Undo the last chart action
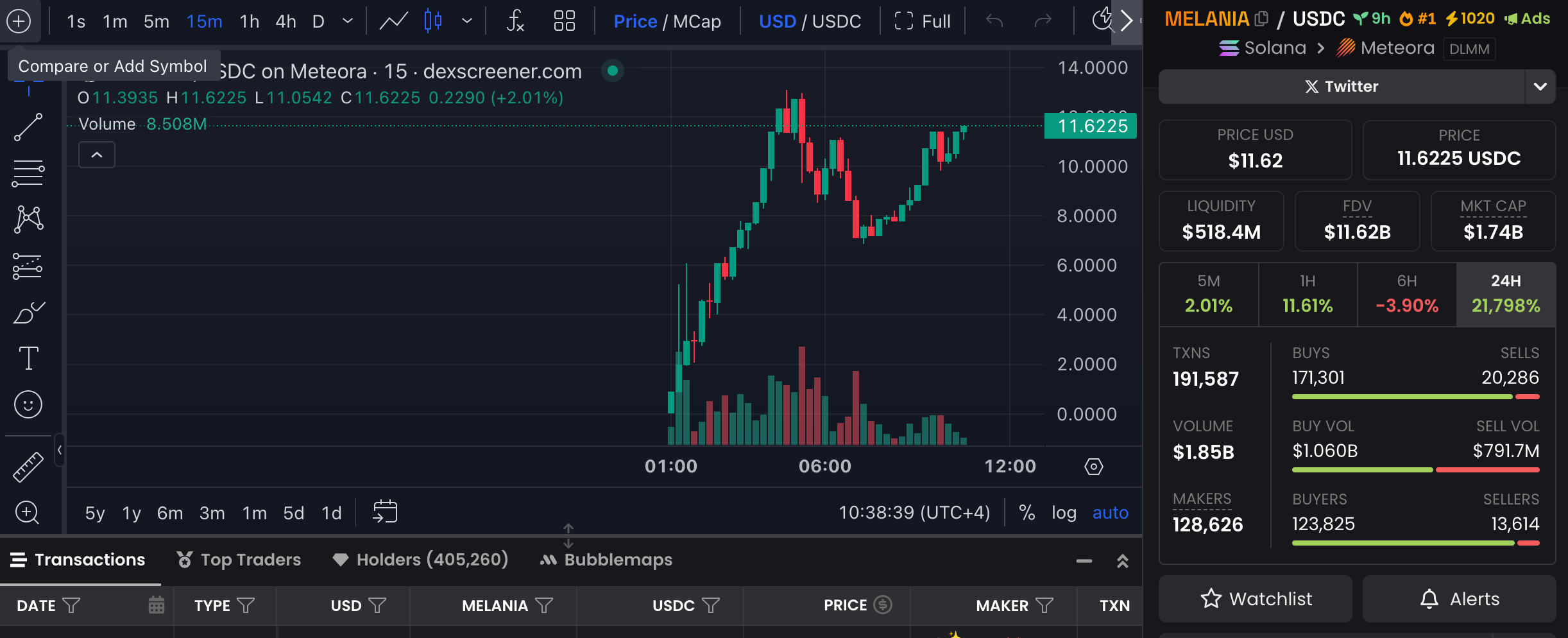 click(x=994, y=21)
